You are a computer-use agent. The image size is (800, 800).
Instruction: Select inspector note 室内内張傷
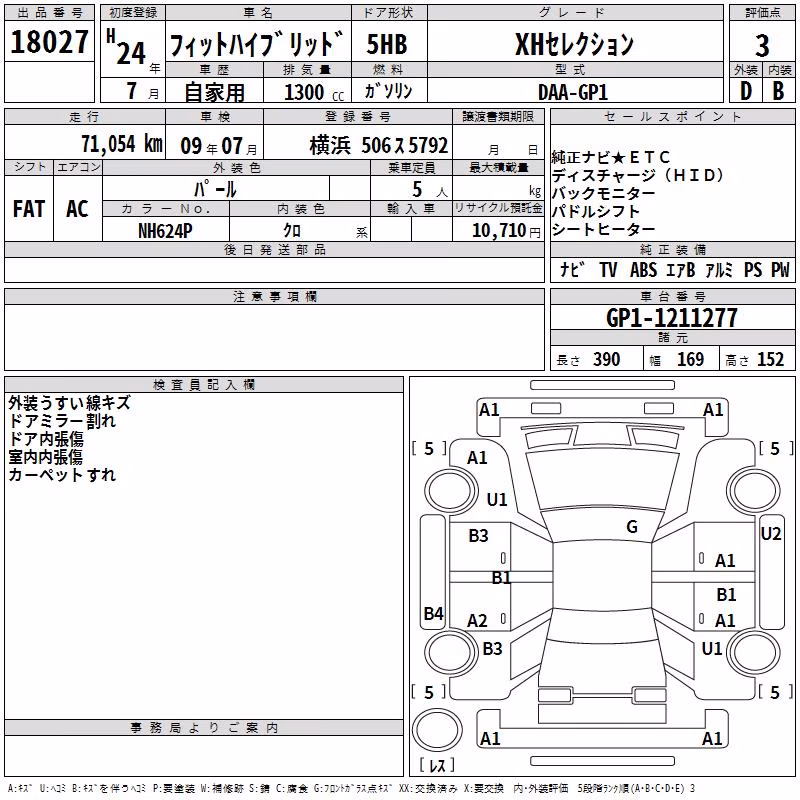46,457
